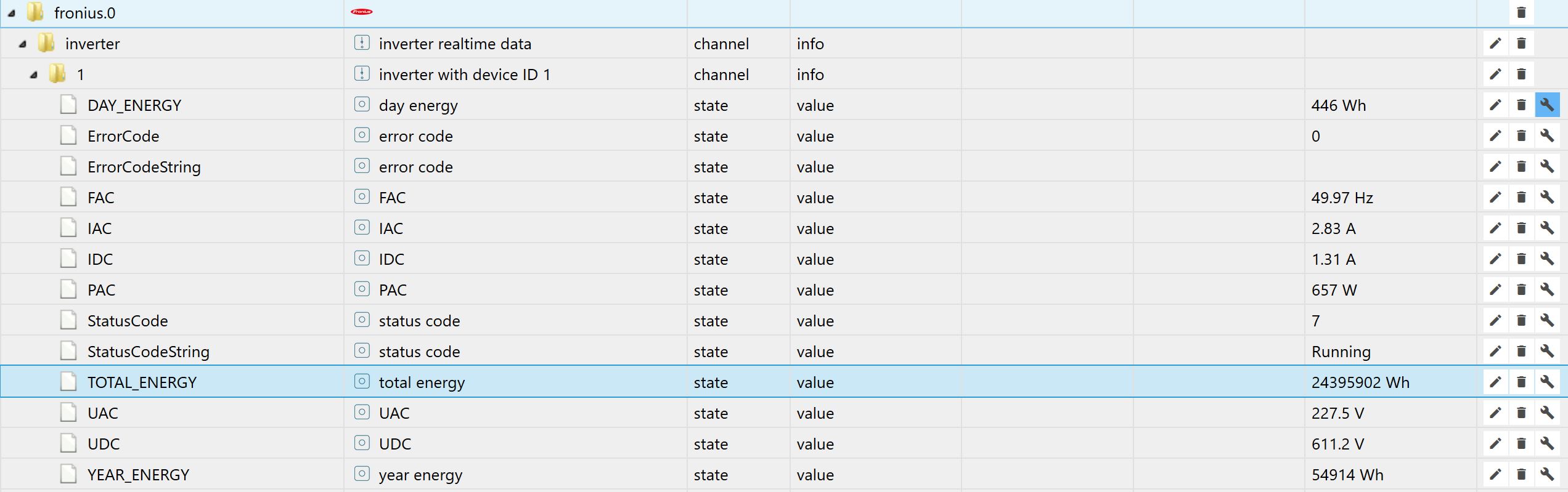Viewport: 1568px width, 492px height.
Task: Edit the inverter with device ID 1
Action: (1495, 74)
